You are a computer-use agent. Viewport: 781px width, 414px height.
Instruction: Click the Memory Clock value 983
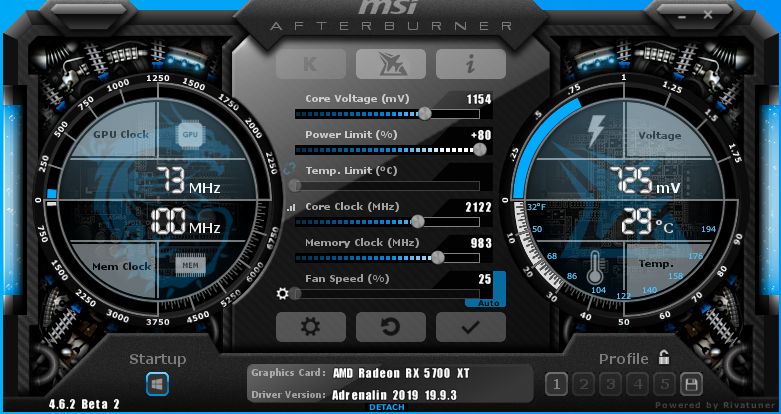[481, 243]
